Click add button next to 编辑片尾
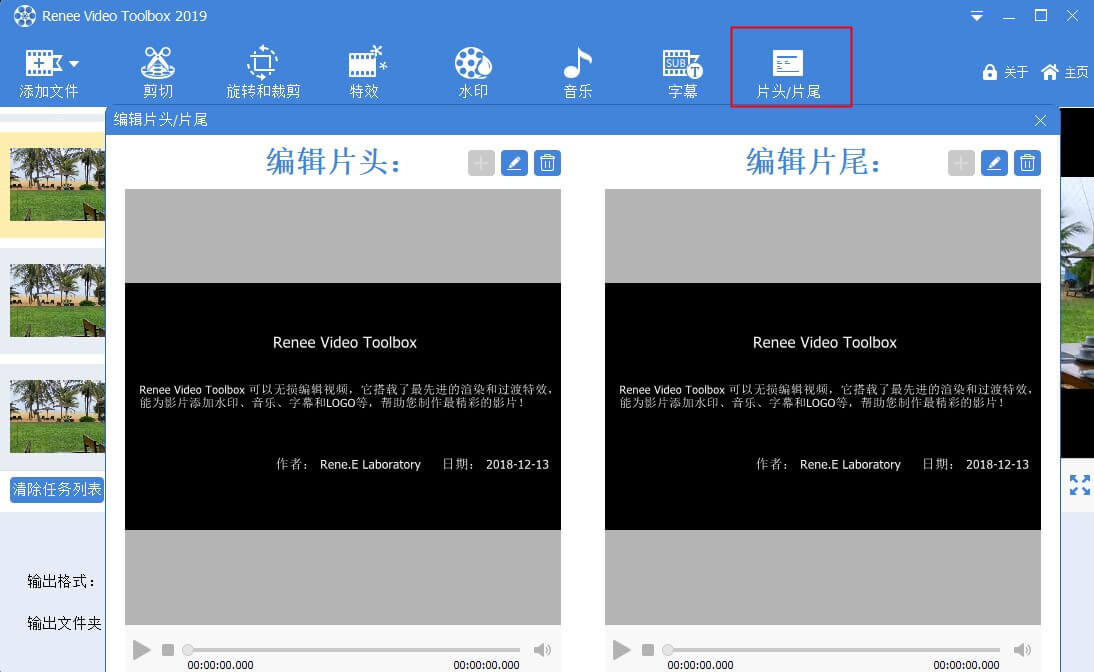 pos(961,163)
